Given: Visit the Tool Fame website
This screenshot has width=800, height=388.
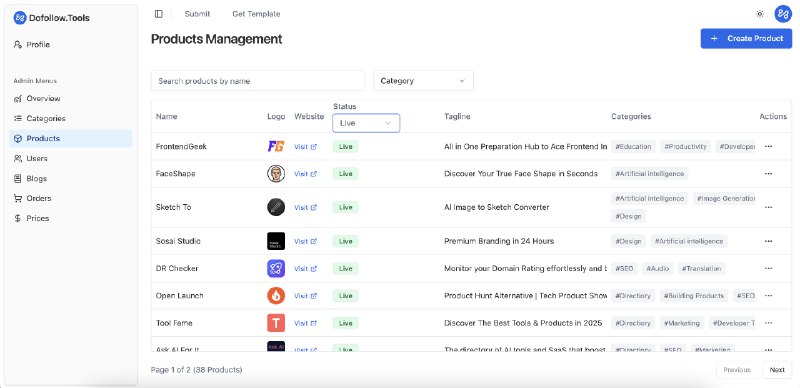Looking at the screenshot, I should (306, 323).
